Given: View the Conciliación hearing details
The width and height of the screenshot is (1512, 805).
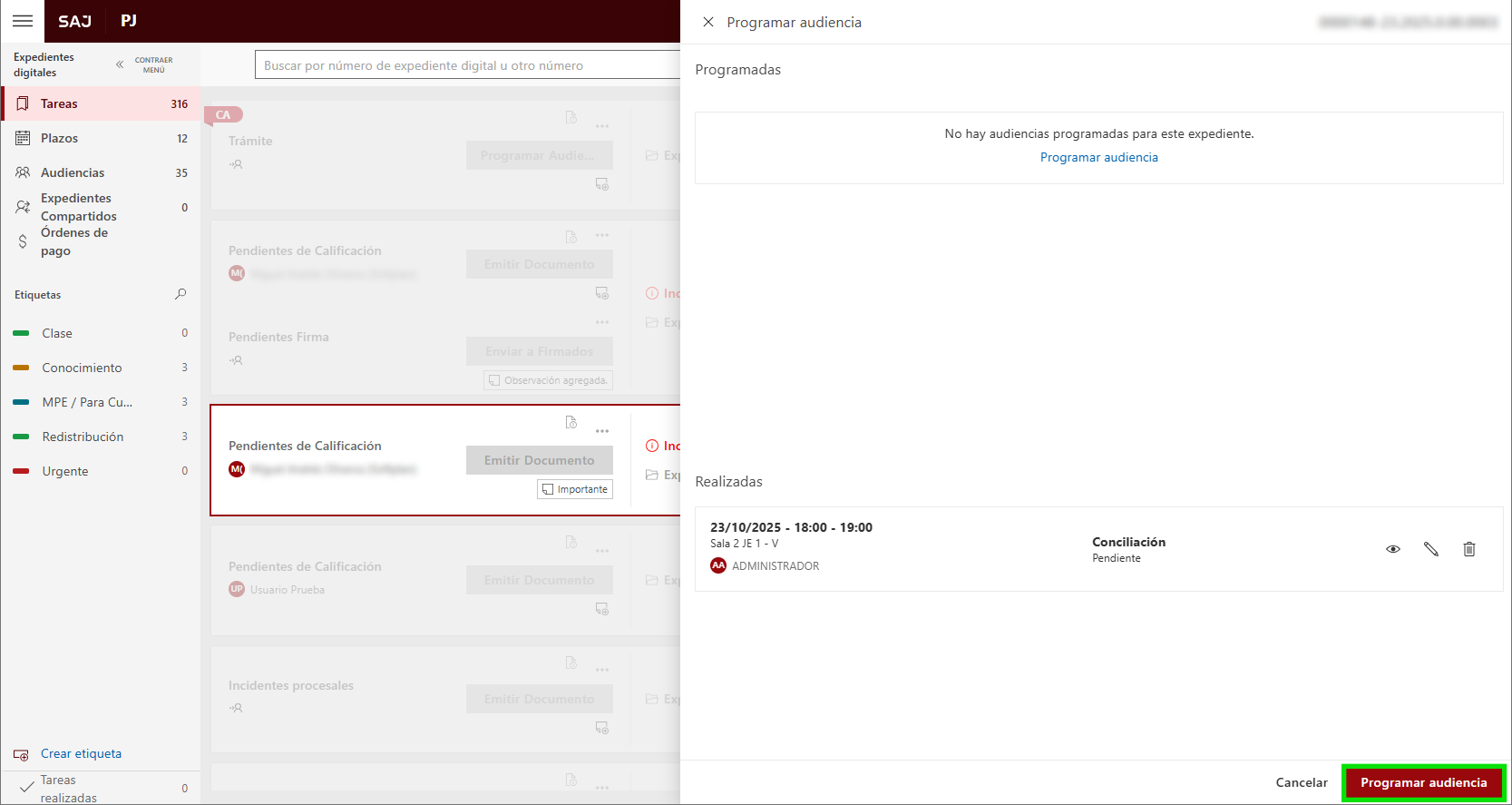Looking at the screenshot, I should click(x=1393, y=549).
